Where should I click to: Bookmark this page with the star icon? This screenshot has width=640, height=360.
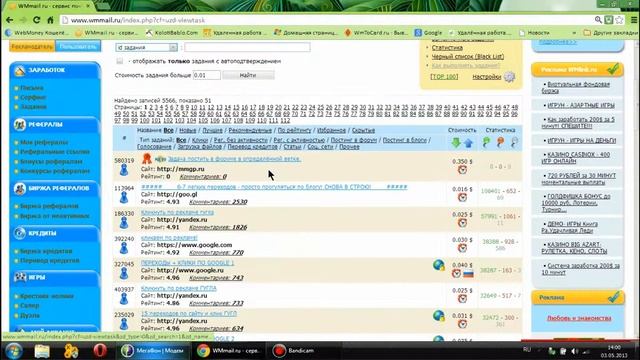(619, 20)
